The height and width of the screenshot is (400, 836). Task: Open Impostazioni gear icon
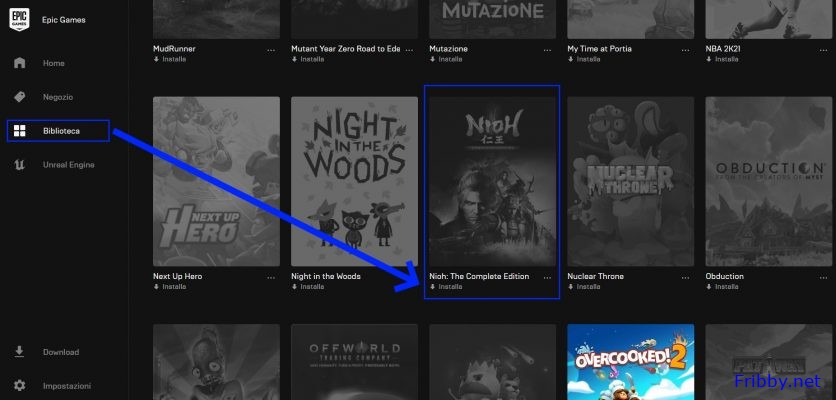[19, 385]
